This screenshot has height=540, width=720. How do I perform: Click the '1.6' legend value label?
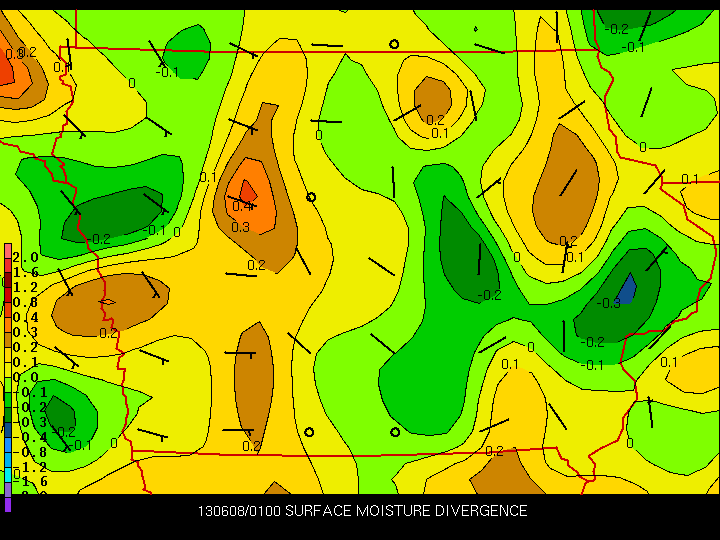point(25,273)
